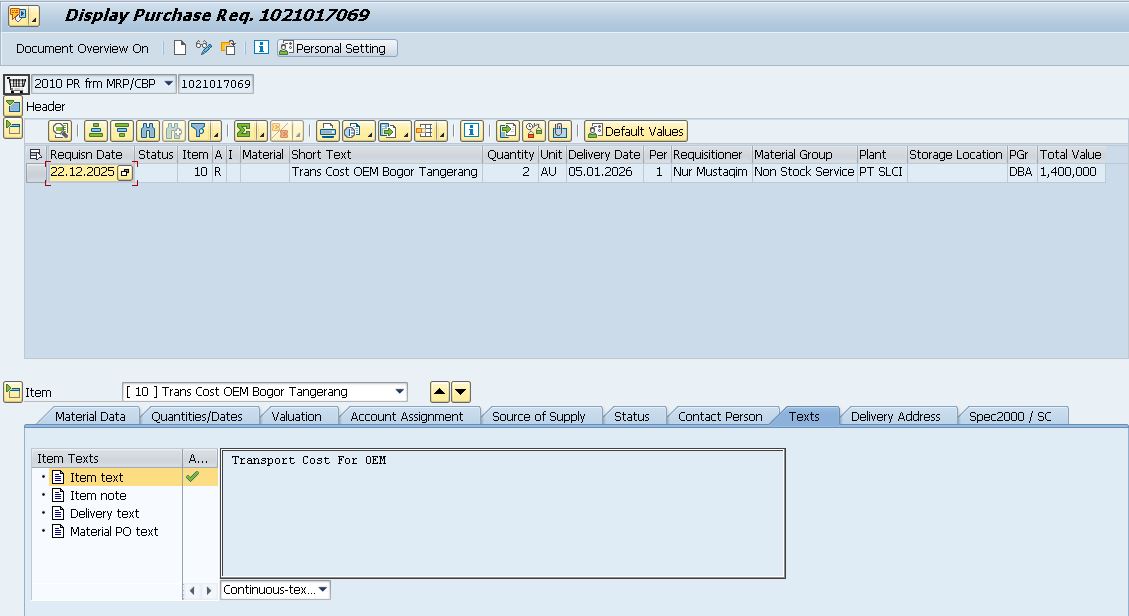Click the Default Values button
The image size is (1129, 616).
tap(636, 131)
